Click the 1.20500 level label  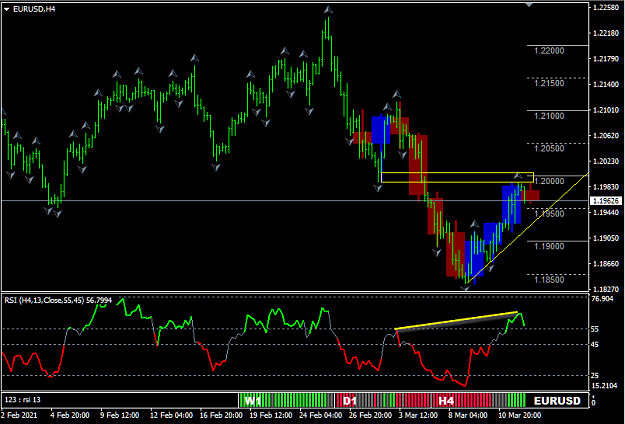[549, 149]
